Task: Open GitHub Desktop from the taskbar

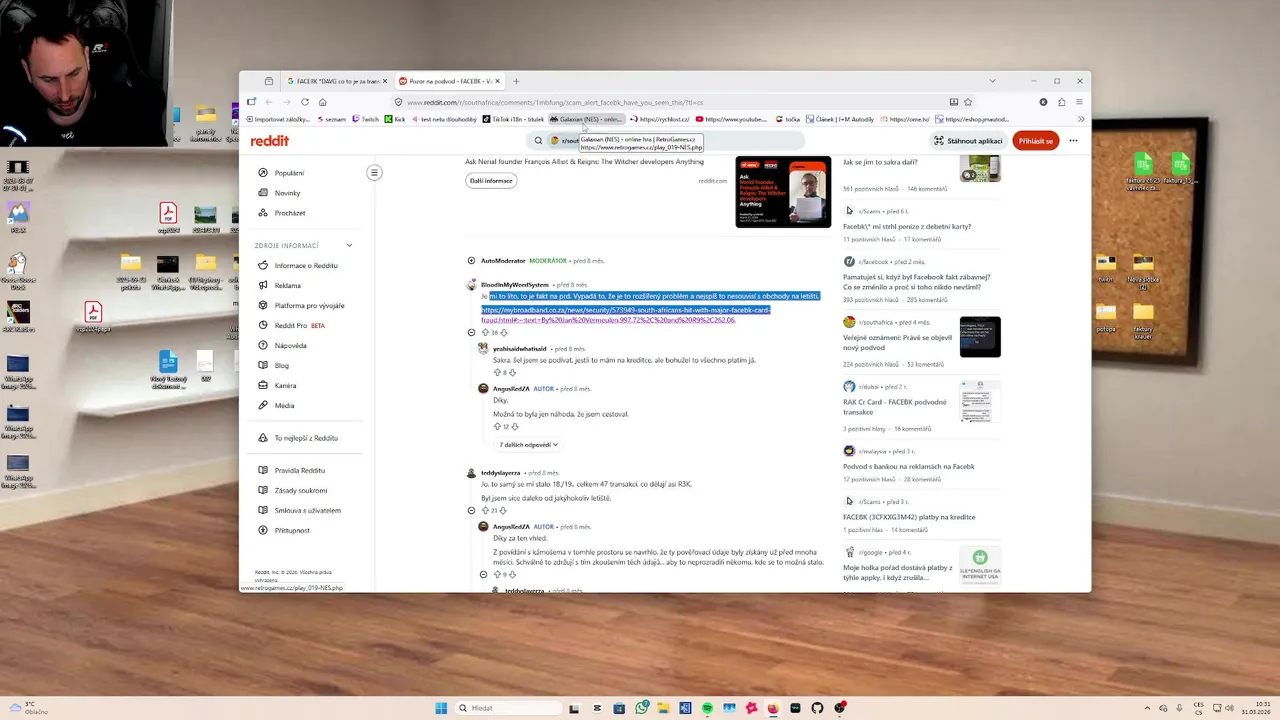Action: click(x=817, y=708)
